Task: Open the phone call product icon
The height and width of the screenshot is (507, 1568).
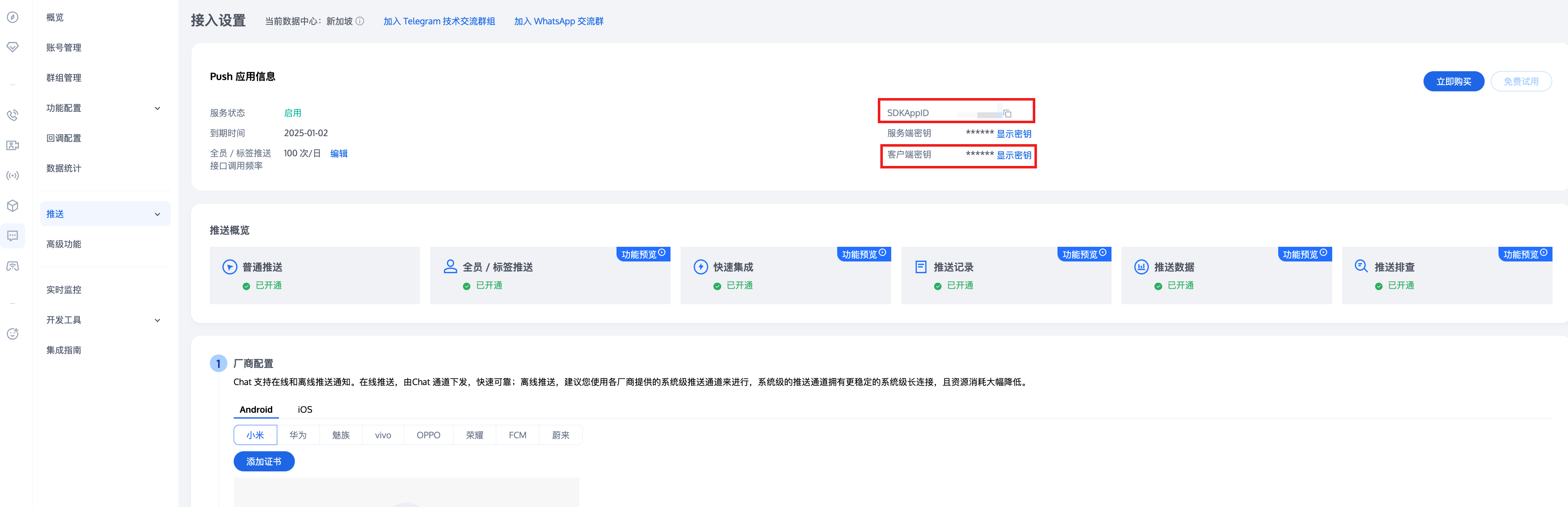Action: tap(12, 115)
